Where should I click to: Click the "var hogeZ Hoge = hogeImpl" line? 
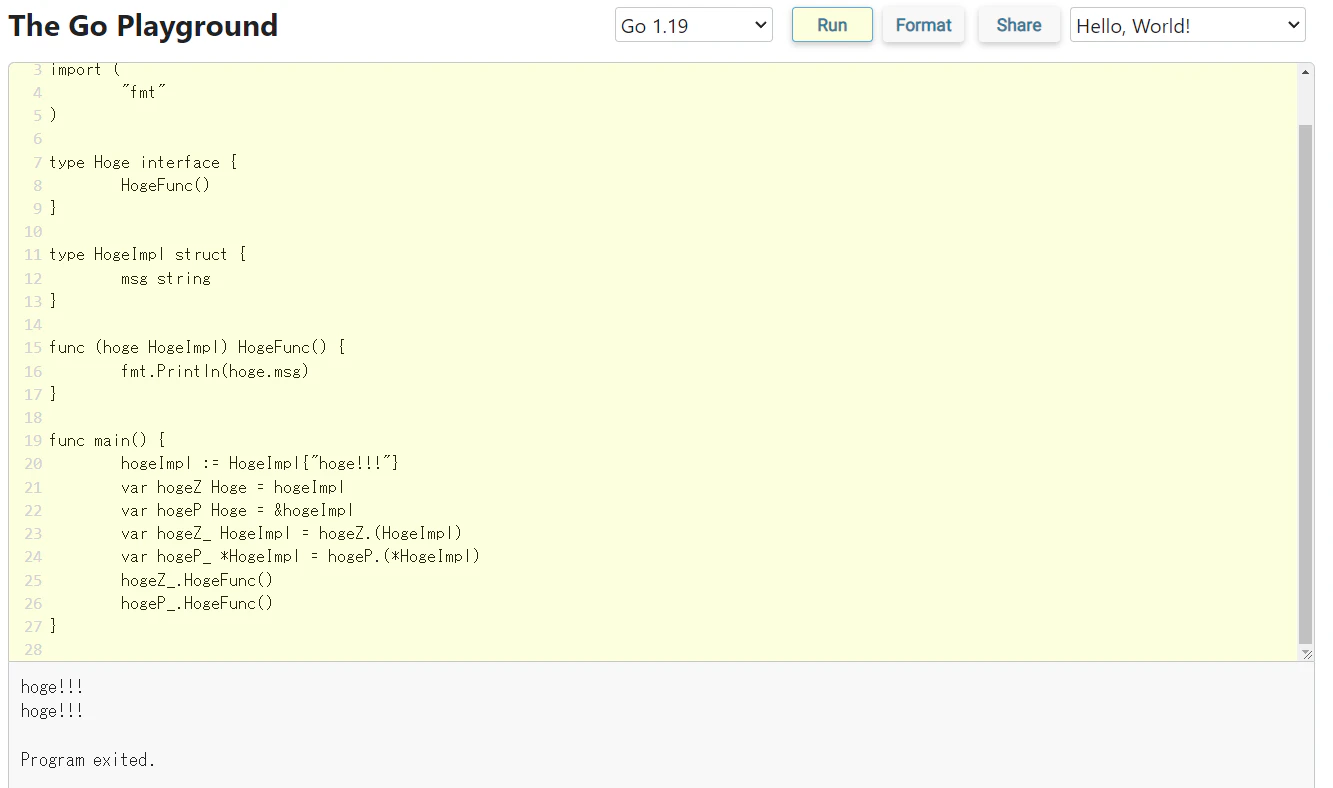coord(233,487)
